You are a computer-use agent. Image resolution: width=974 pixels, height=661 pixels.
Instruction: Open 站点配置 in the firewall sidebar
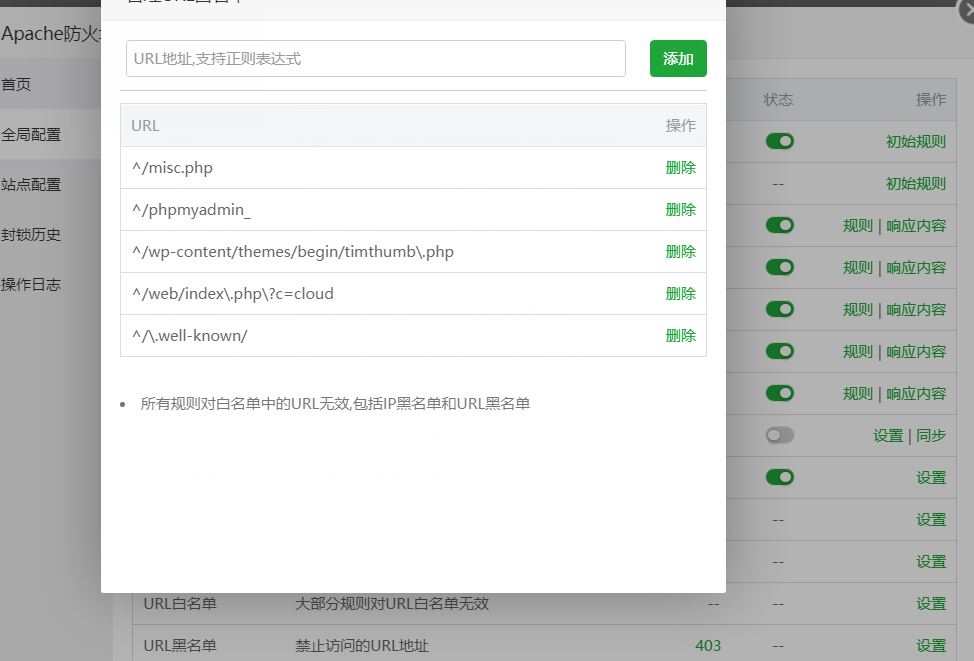(x=31, y=185)
